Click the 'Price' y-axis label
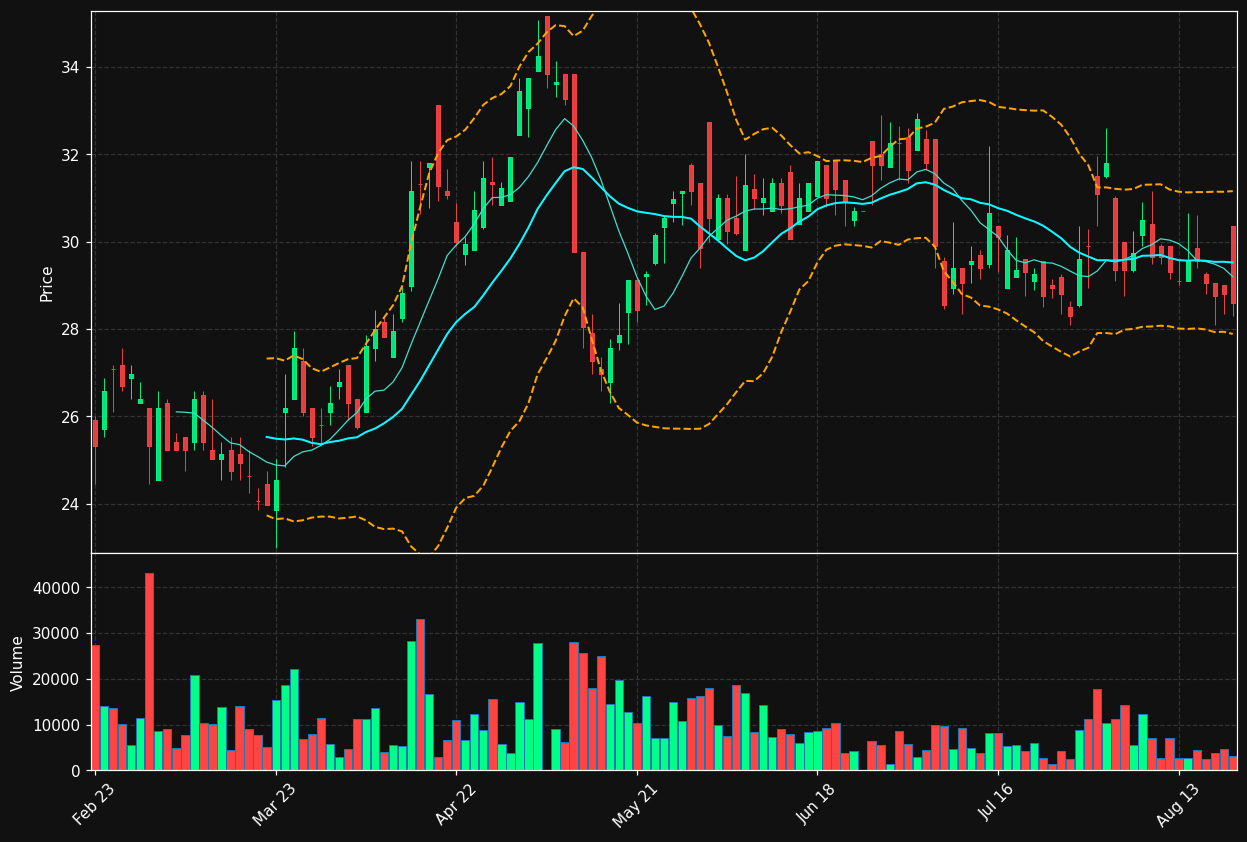This screenshot has width=1247, height=842. coord(46,283)
